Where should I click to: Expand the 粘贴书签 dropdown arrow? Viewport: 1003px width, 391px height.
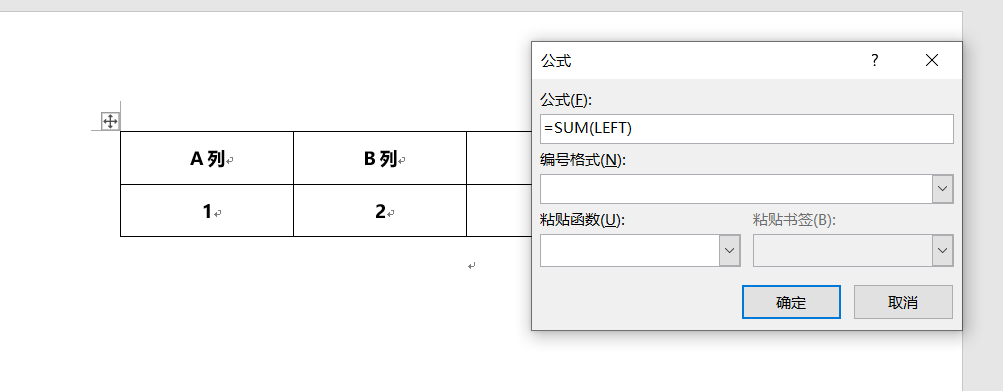[942, 250]
